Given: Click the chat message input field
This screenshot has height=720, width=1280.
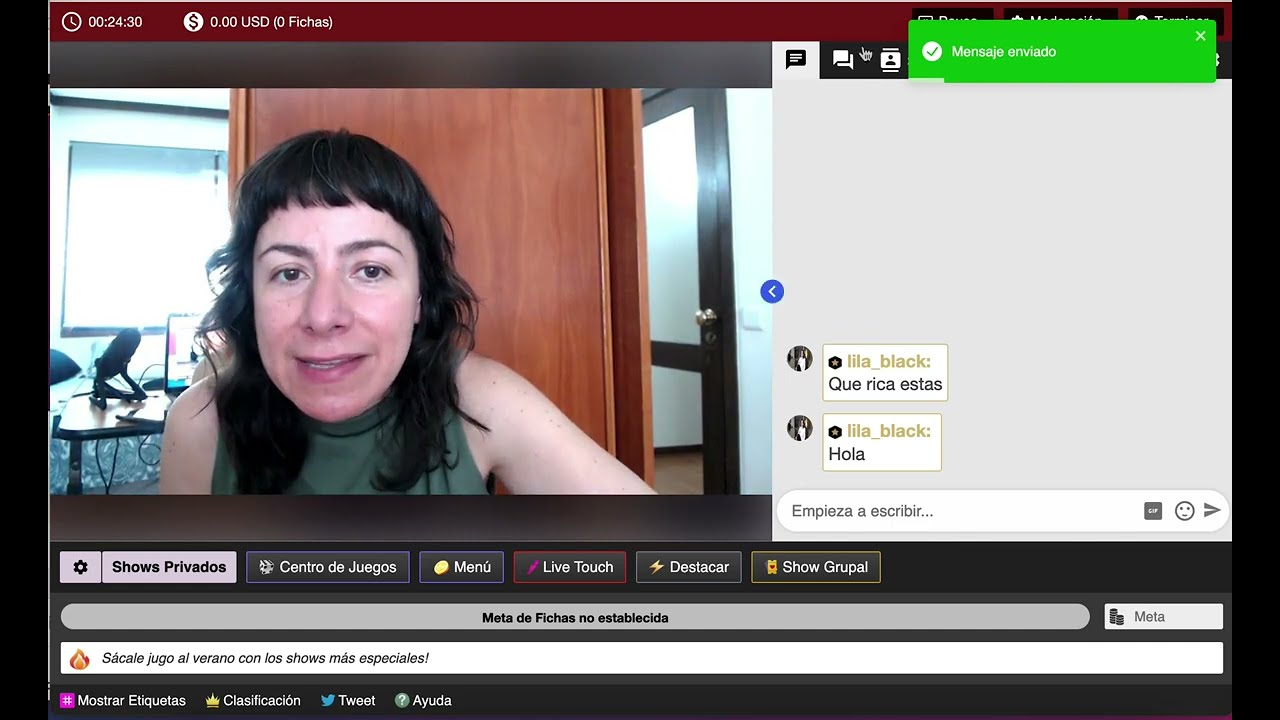Looking at the screenshot, I should pos(960,511).
